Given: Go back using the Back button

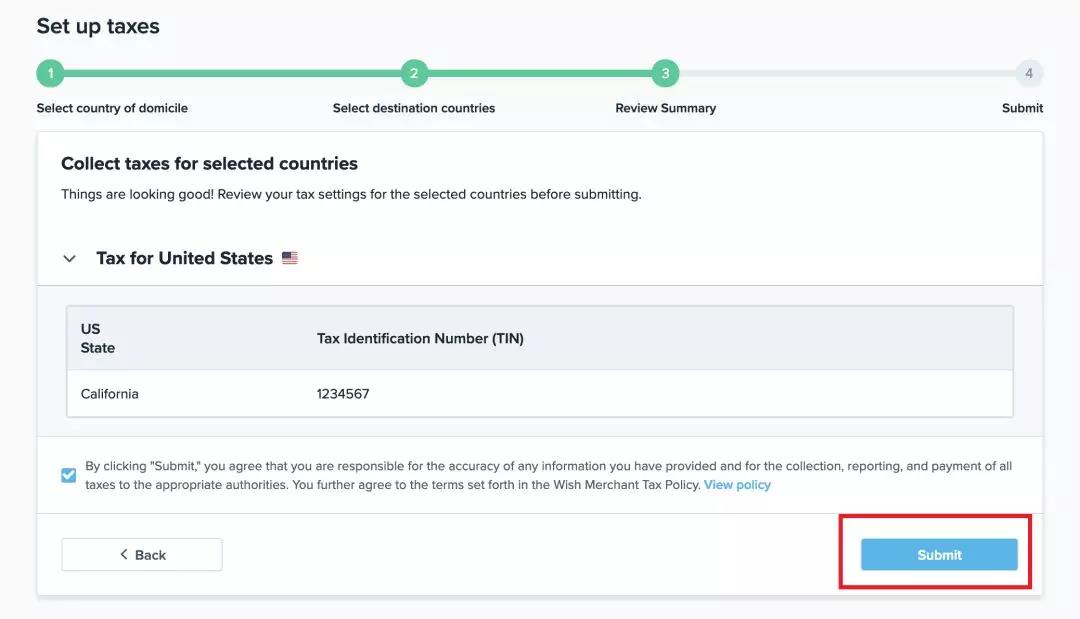Looking at the screenshot, I should click(x=142, y=555).
